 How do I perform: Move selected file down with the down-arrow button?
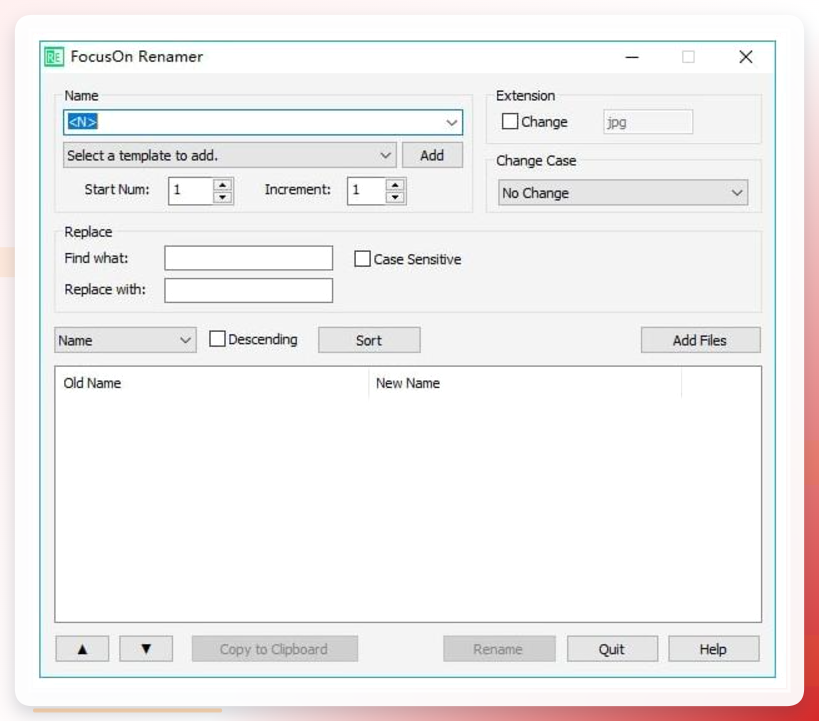click(x=146, y=649)
